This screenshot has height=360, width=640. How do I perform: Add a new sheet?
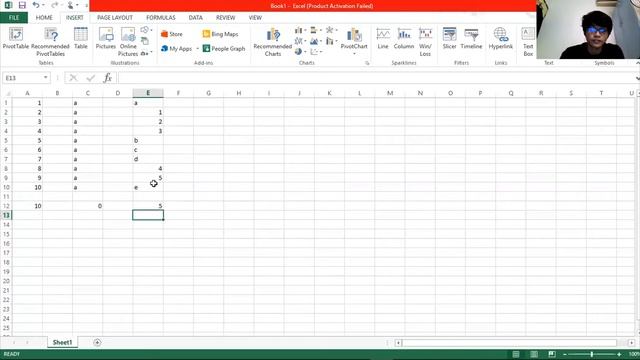pos(97,342)
